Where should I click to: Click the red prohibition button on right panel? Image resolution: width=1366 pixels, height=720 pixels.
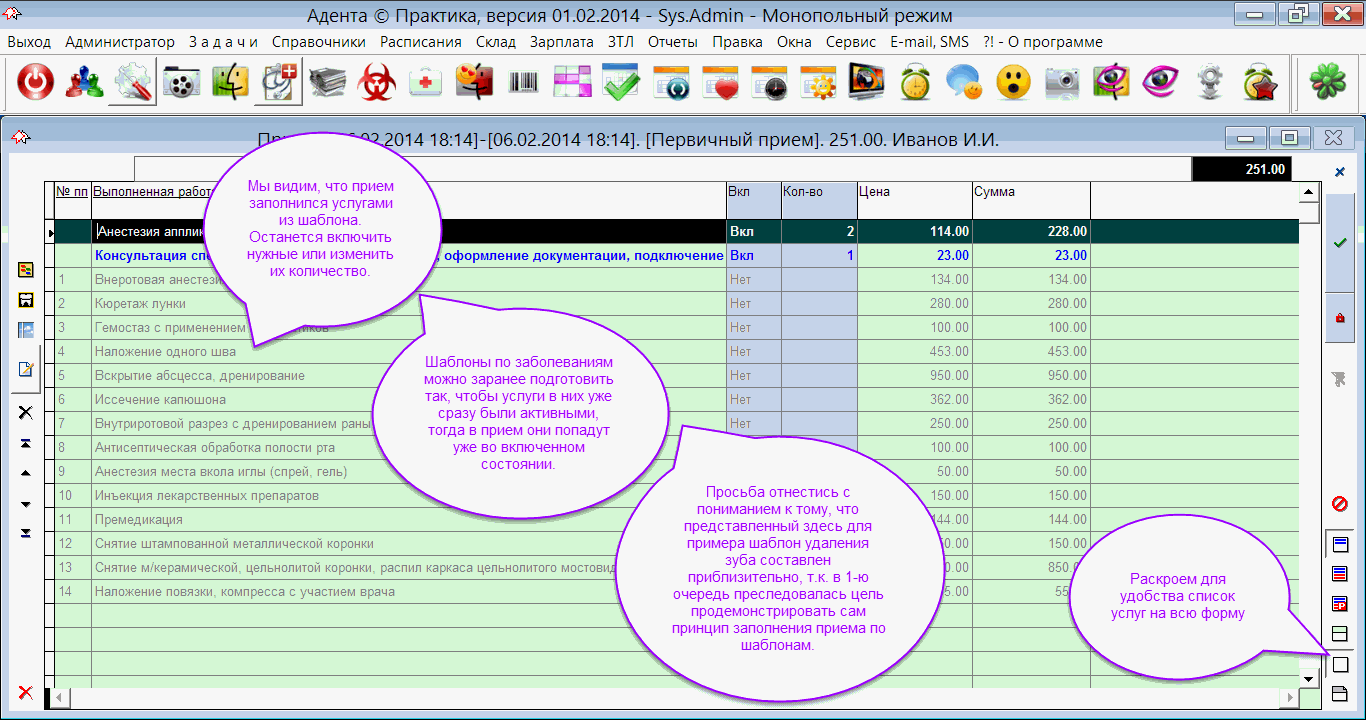(x=1340, y=503)
